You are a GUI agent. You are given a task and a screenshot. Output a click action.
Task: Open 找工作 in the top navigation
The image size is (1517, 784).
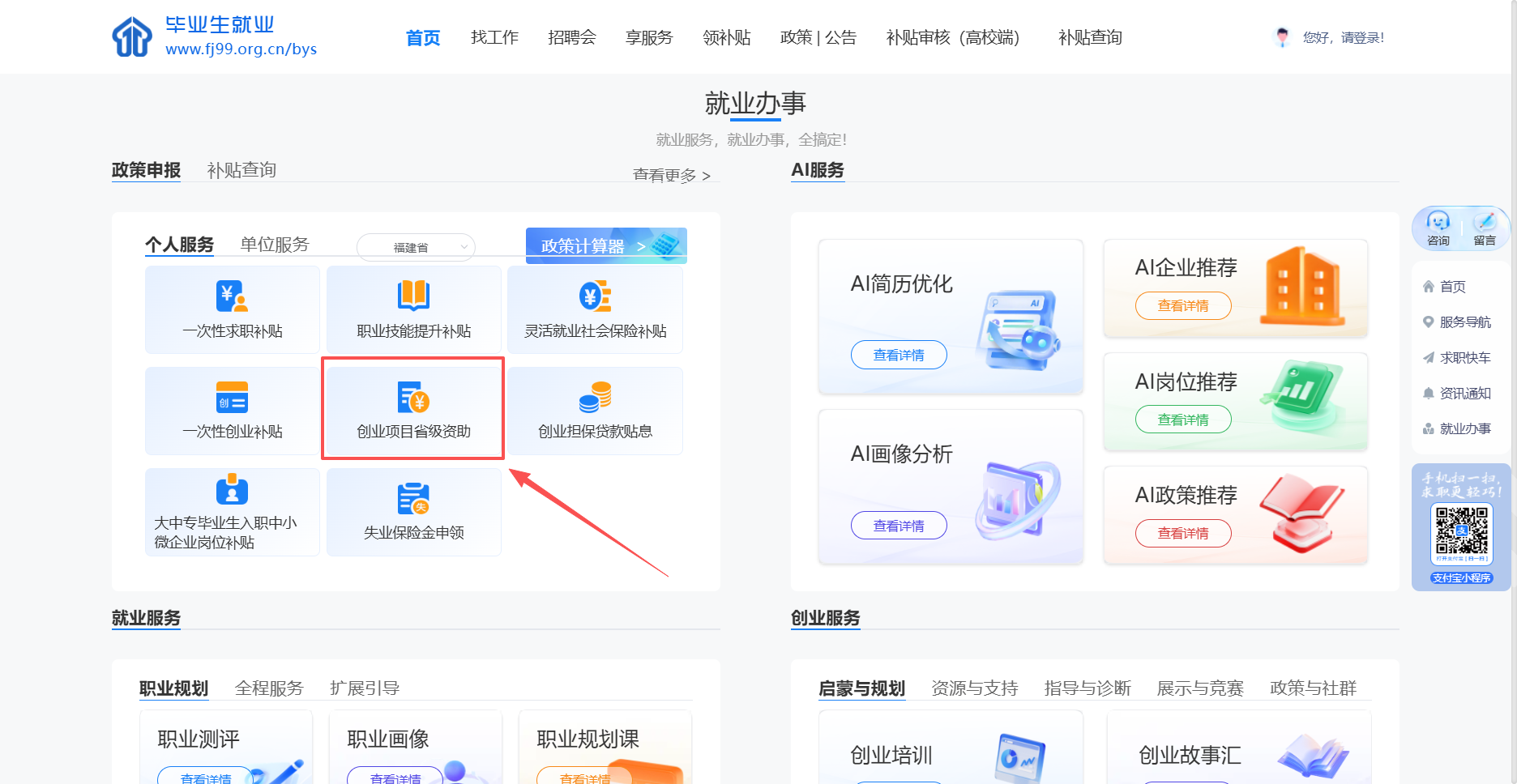(x=494, y=37)
